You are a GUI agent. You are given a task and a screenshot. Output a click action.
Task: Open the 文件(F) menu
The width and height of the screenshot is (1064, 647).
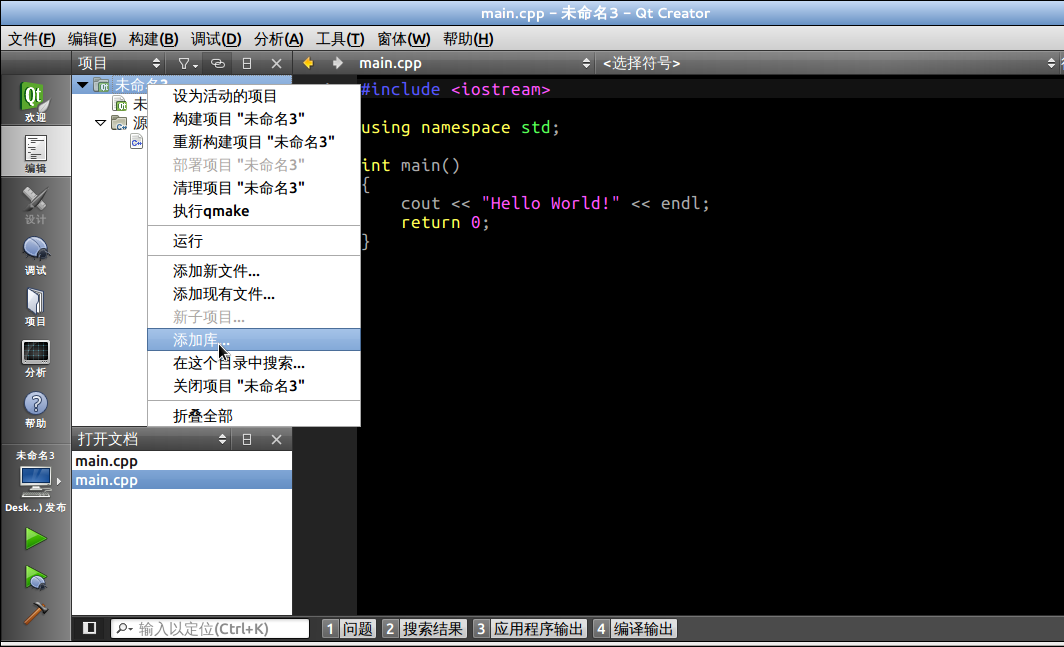coord(31,39)
